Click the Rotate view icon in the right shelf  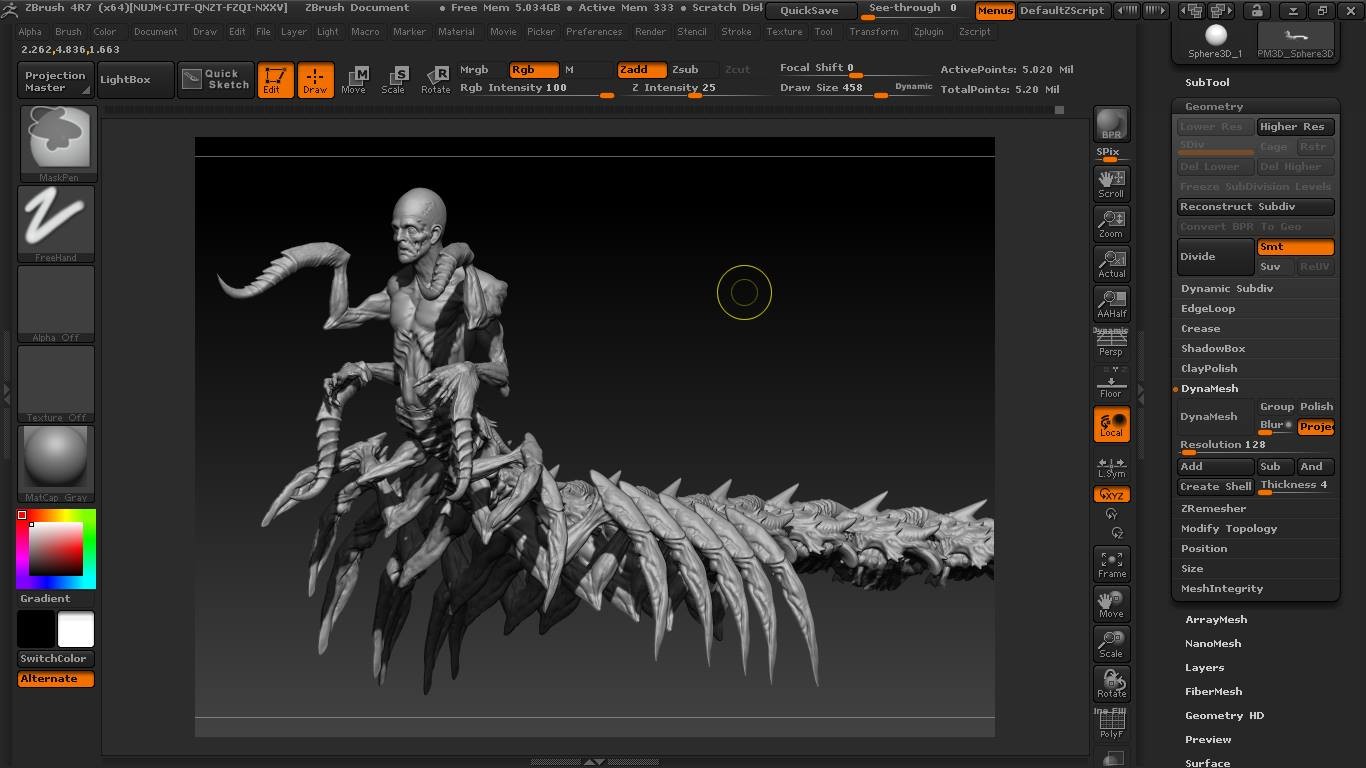1111,684
